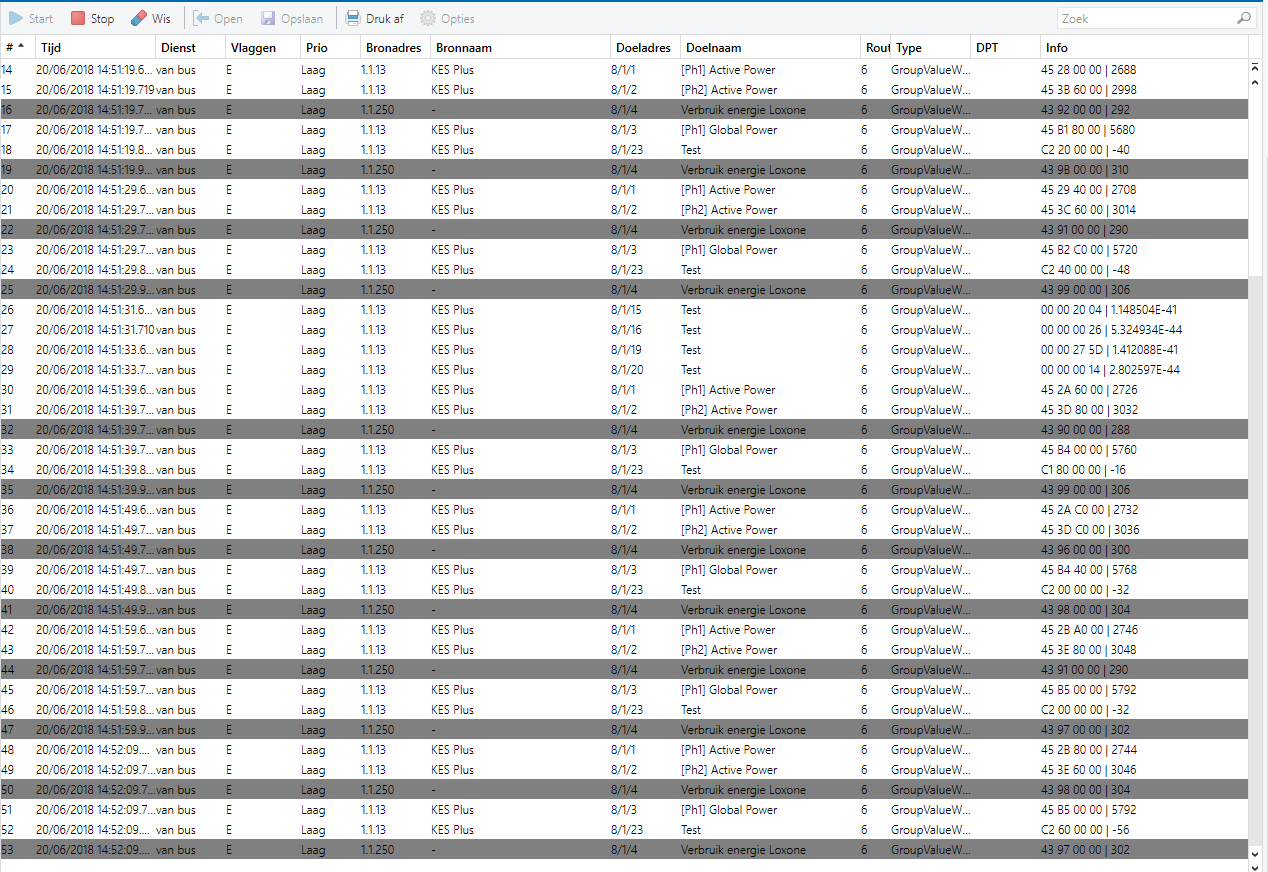The height and width of the screenshot is (872, 1268).
Task: Select the Info value '45 B1 80 00 | 5680'
Action: (x=1088, y=130)
